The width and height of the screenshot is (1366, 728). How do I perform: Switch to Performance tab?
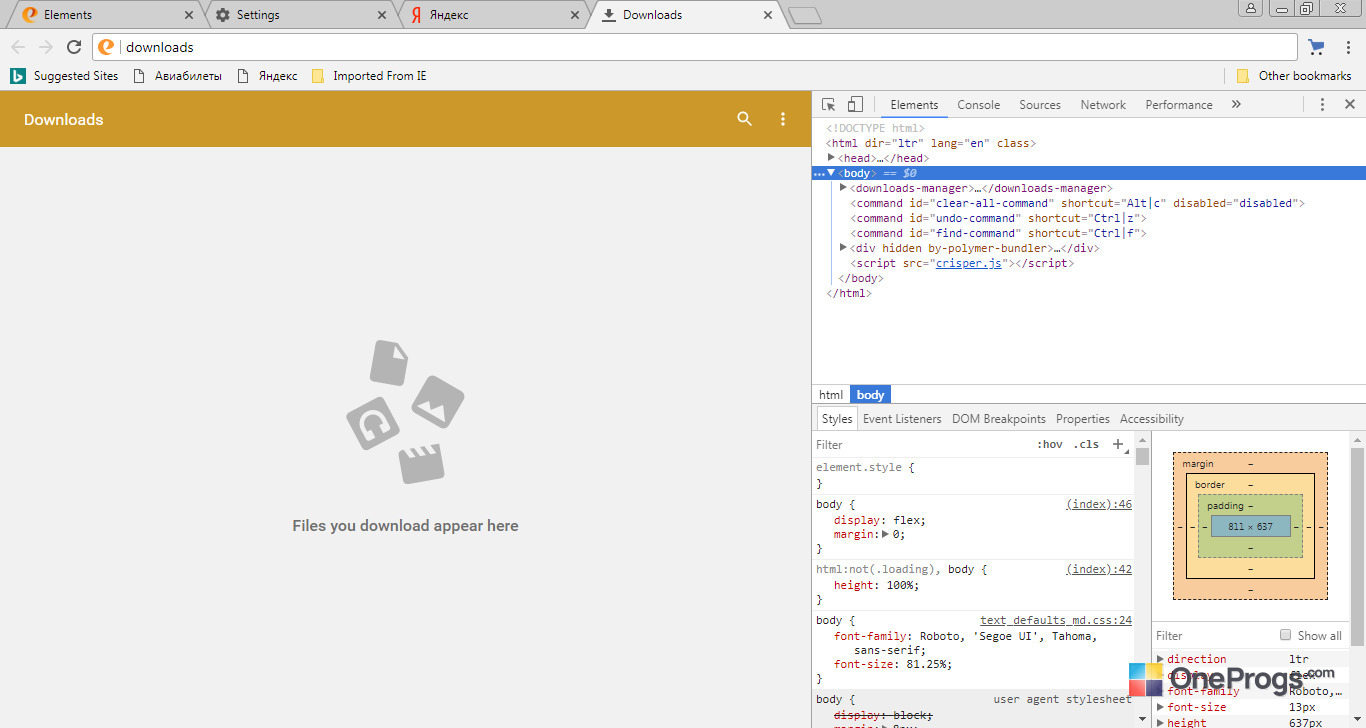tap(1179, 104)
